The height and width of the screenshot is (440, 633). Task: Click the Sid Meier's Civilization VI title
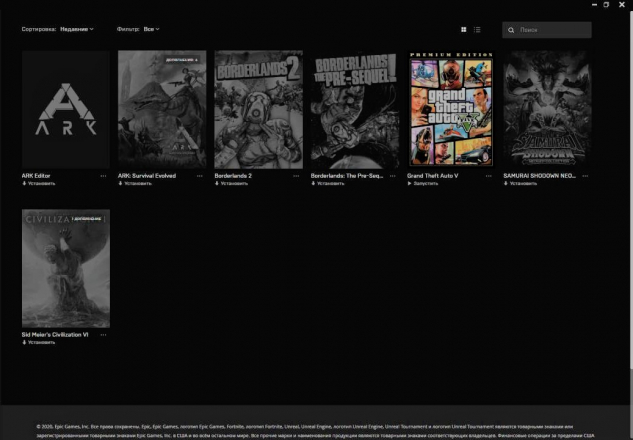click(55, 335)
